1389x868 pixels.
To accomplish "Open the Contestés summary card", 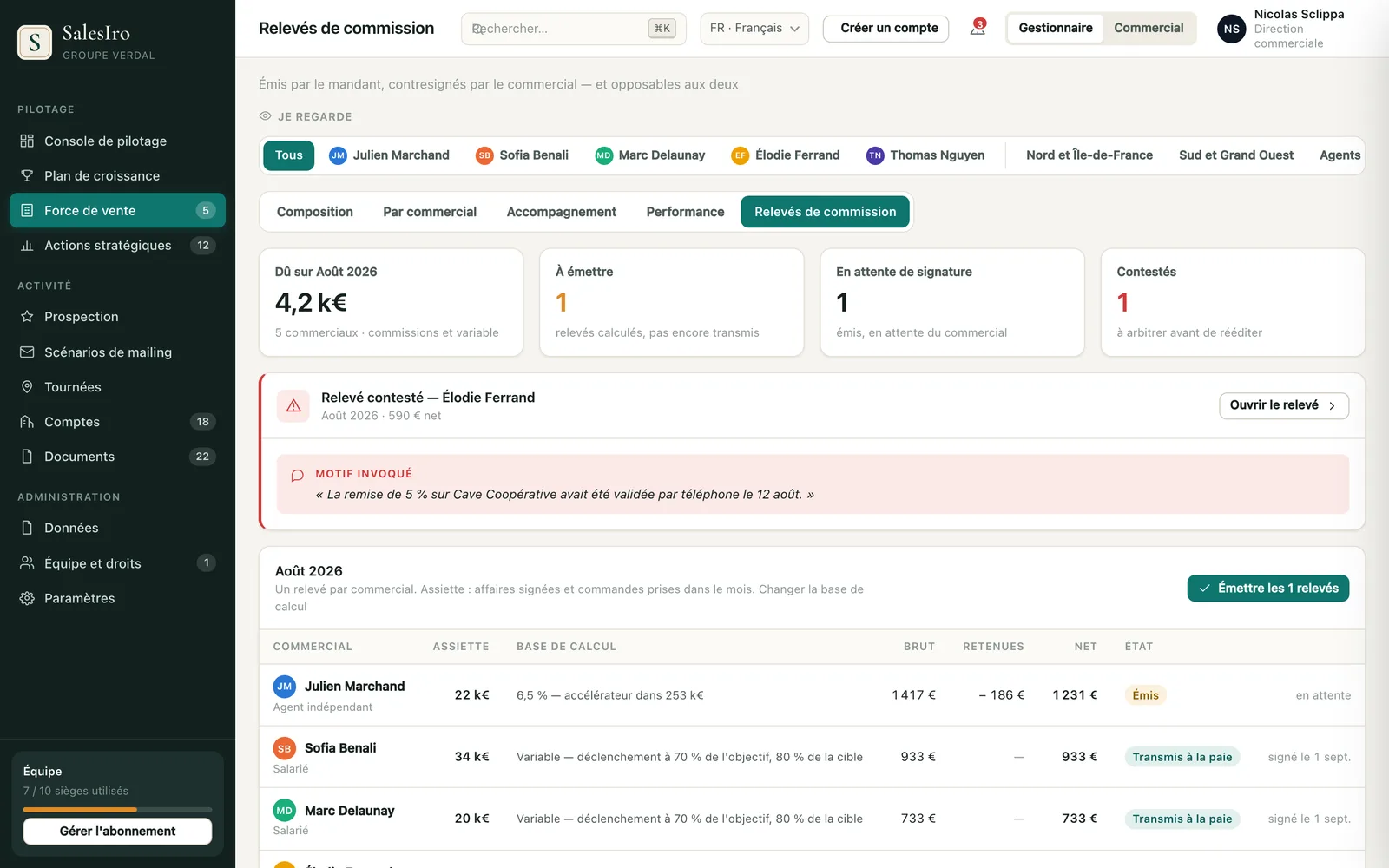I will [x=1233, y=302].
